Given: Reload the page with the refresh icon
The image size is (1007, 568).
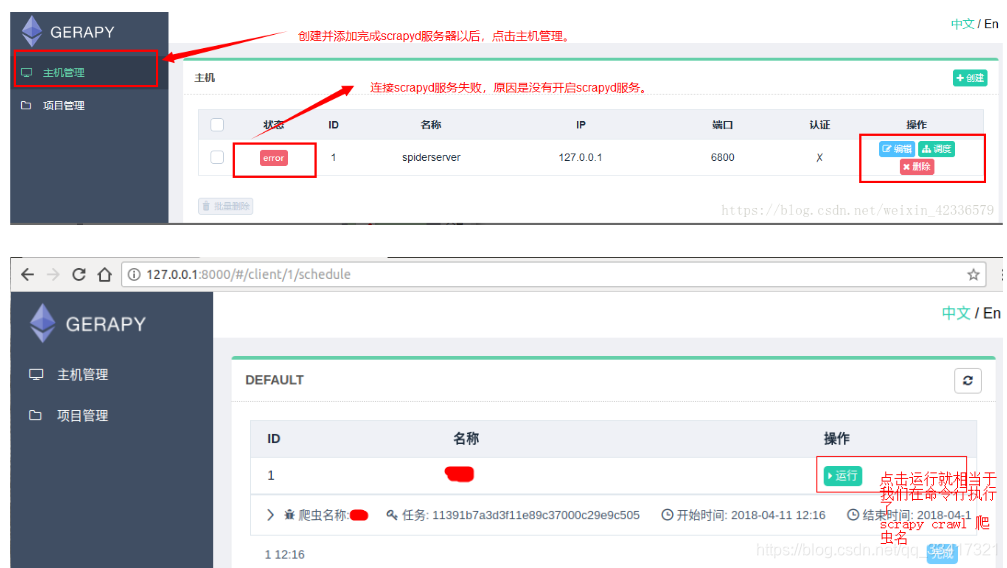Looking at the screenshot, I should click(79, 274).
